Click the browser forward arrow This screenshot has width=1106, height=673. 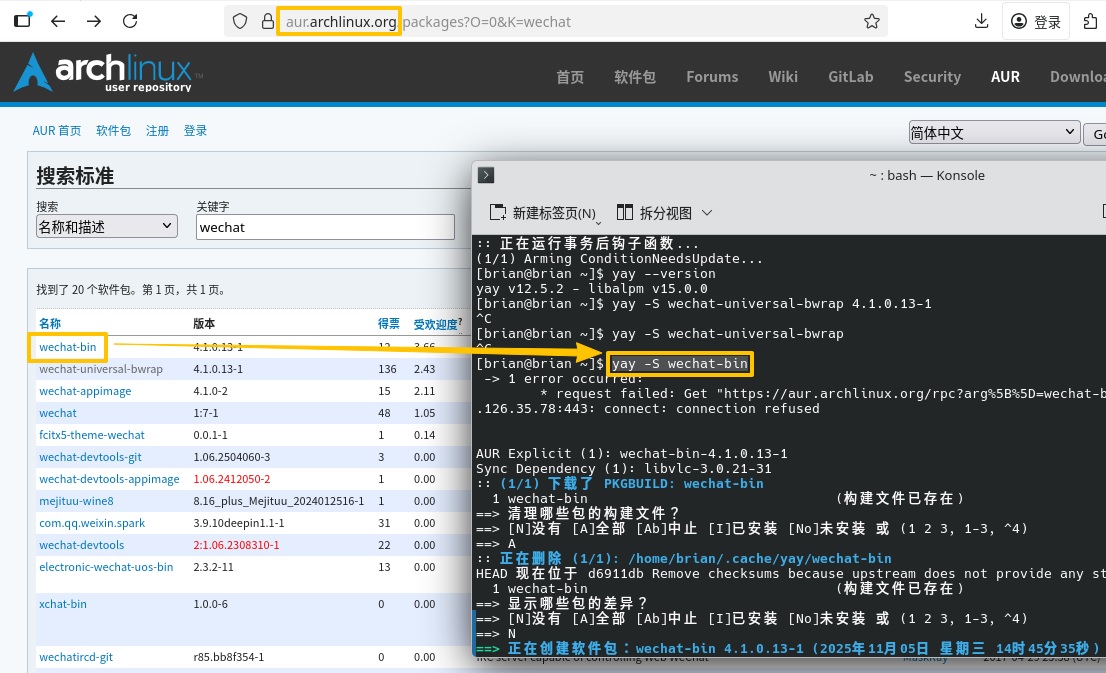[94, 21]
